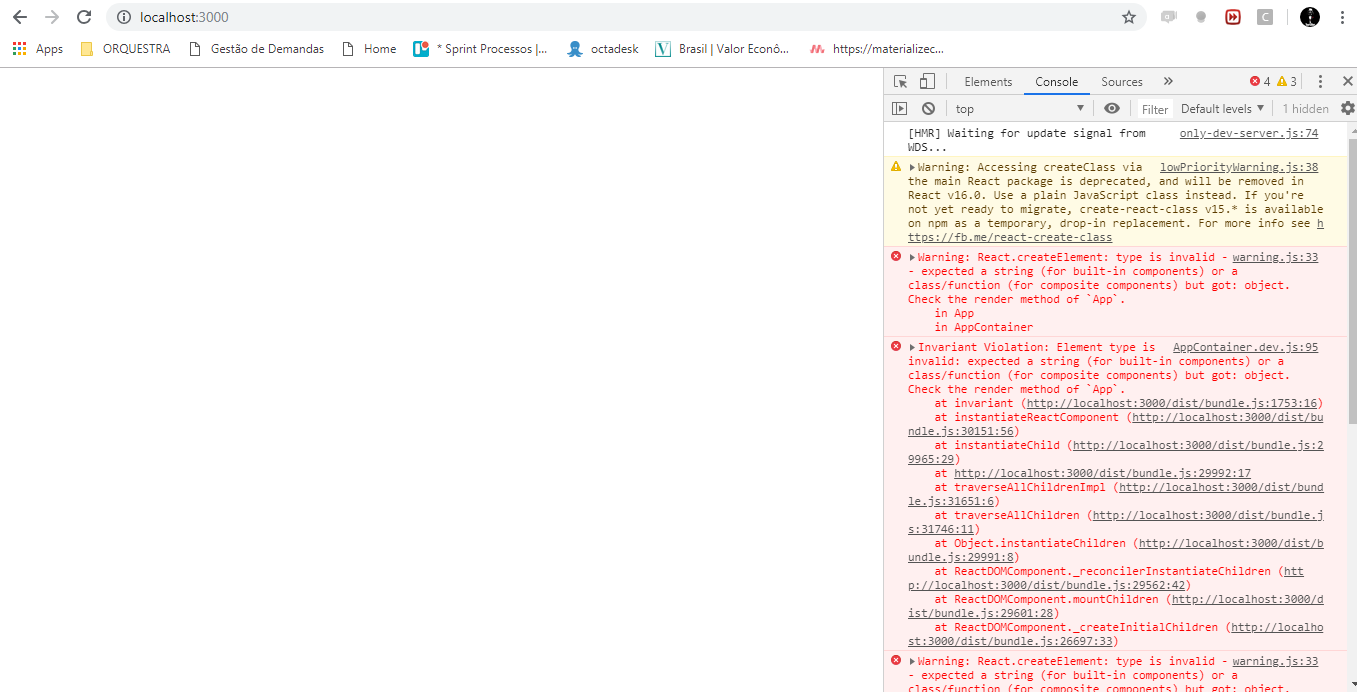Show the console drawer
The width and height of the screenshot is (1357, 692).
tap(899, 108)
